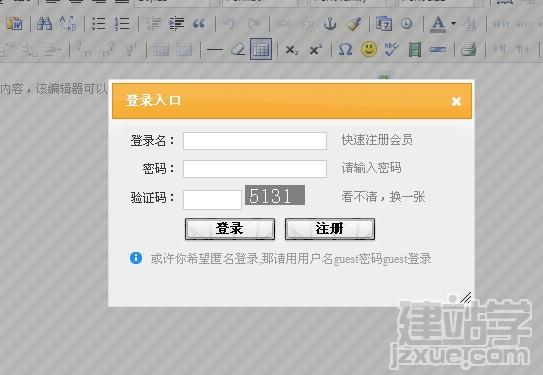Click the blue info icon

coord(136,258)
